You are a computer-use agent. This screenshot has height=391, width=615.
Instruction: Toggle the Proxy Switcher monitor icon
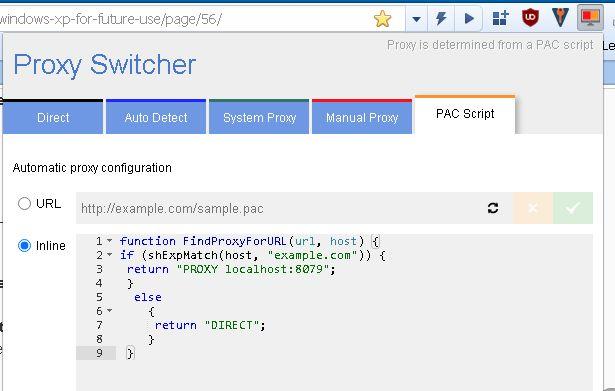pos(590,18)
